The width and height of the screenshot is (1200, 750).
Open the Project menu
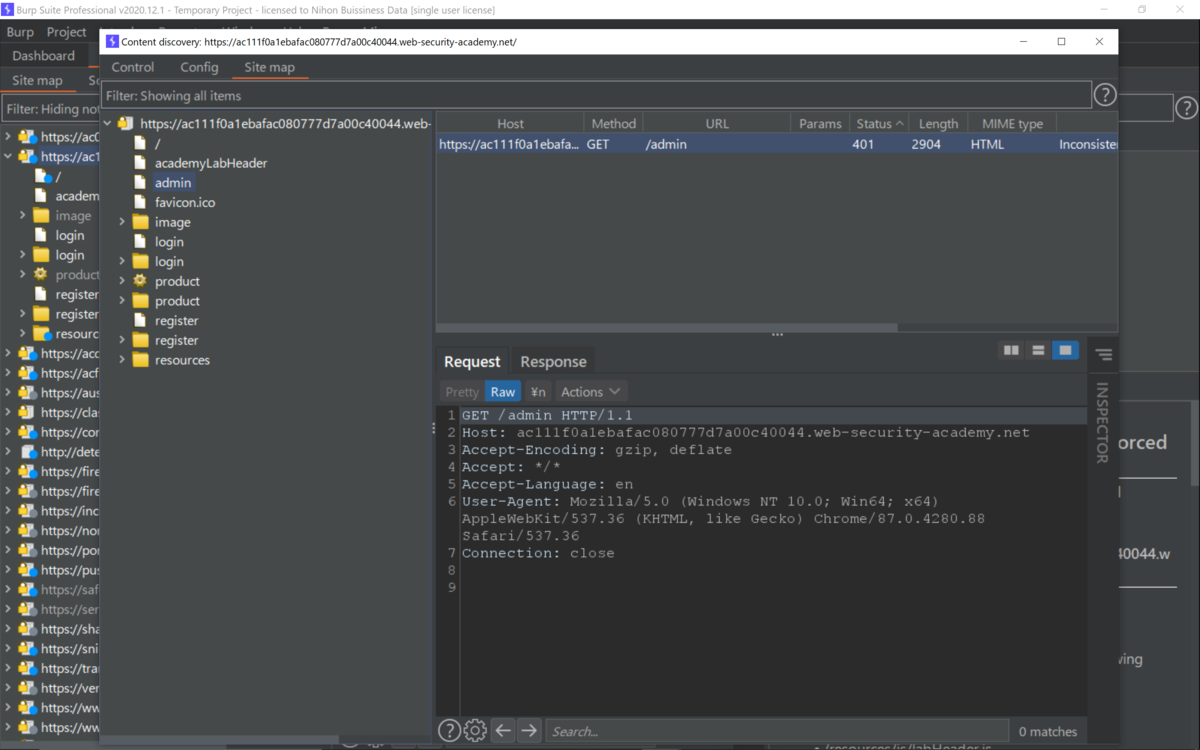[x=67, y=32]
